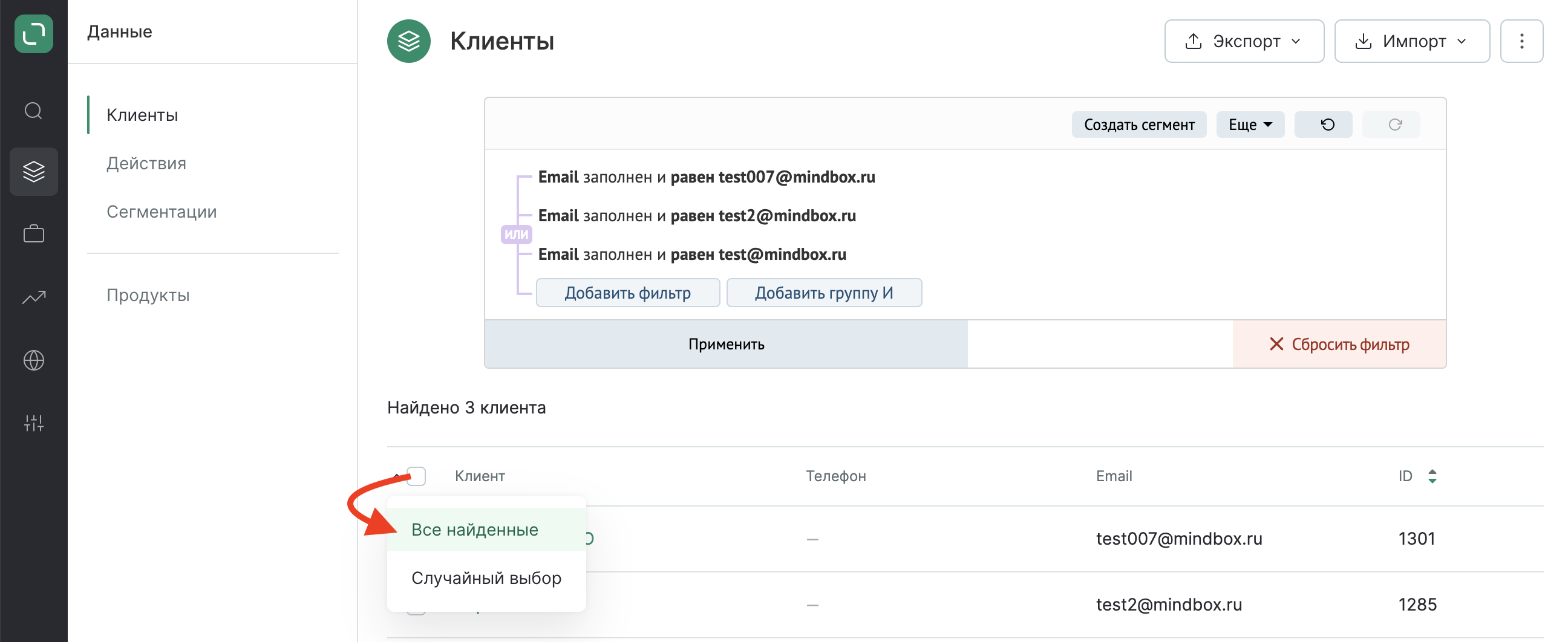
Task: Apply filter with Применить button
Action: point(725,345)
